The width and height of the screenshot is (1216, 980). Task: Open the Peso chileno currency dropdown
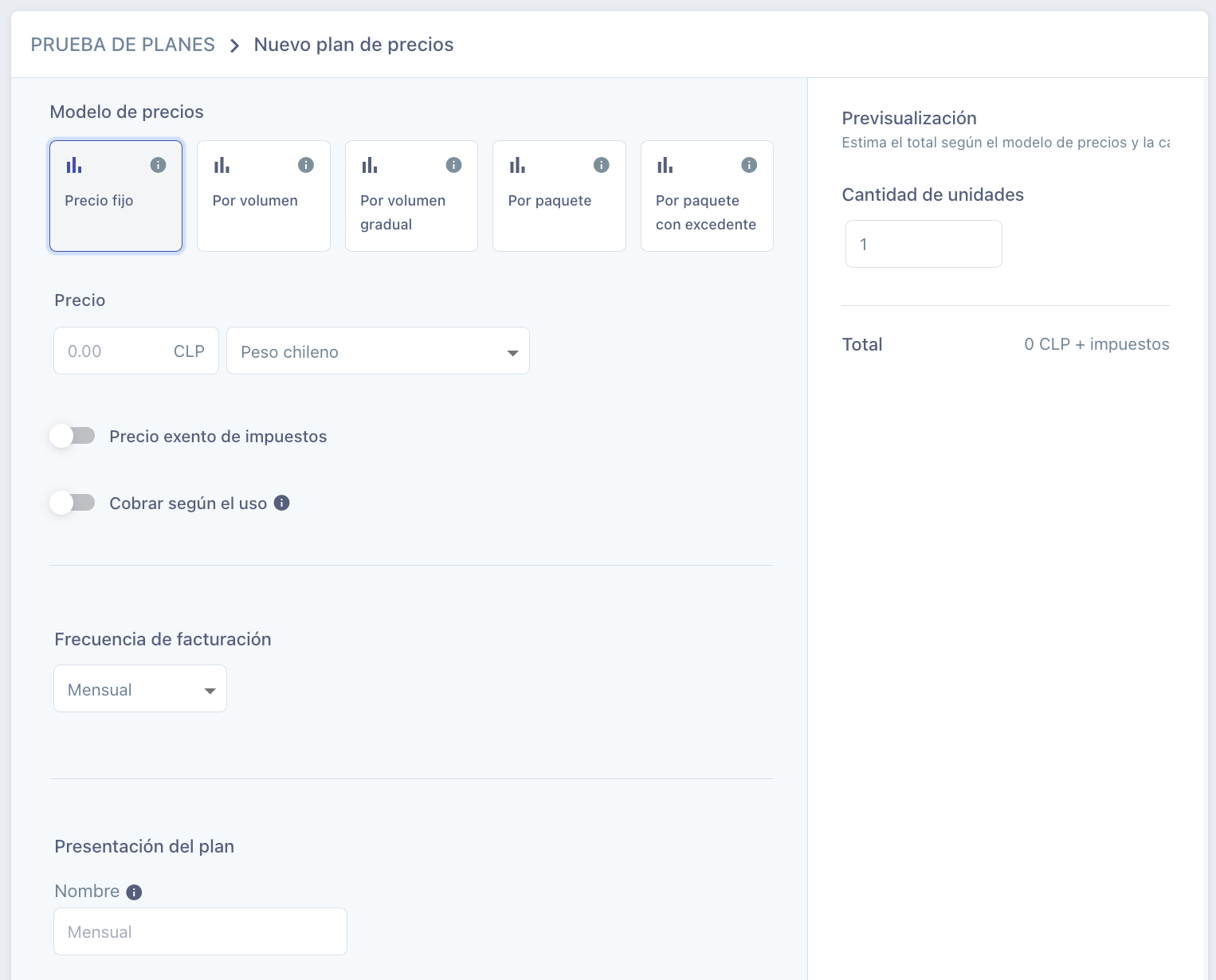[x=378, y=351]
